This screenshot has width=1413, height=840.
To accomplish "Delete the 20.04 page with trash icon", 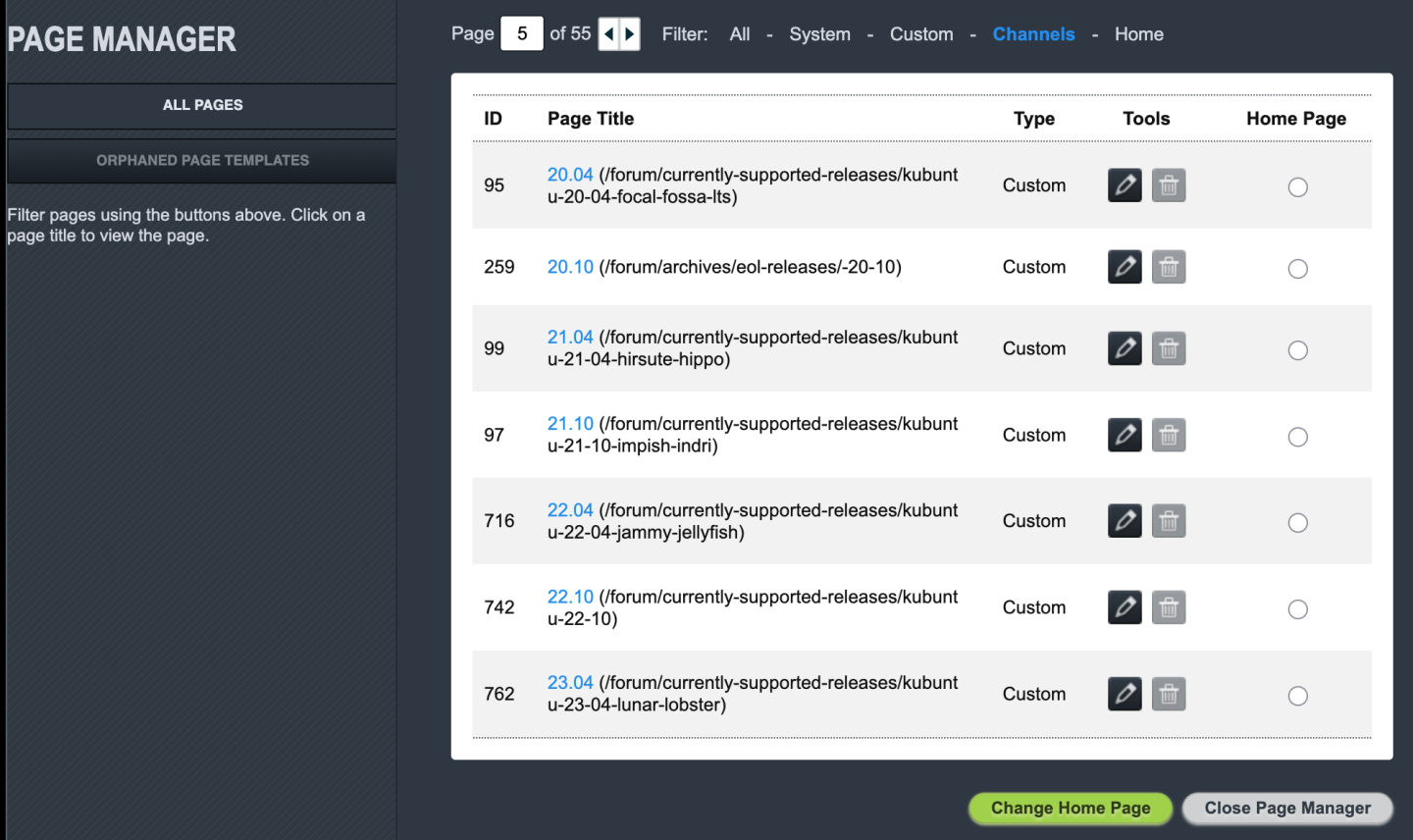I will pyautogui.click(x=1169, y=184).
